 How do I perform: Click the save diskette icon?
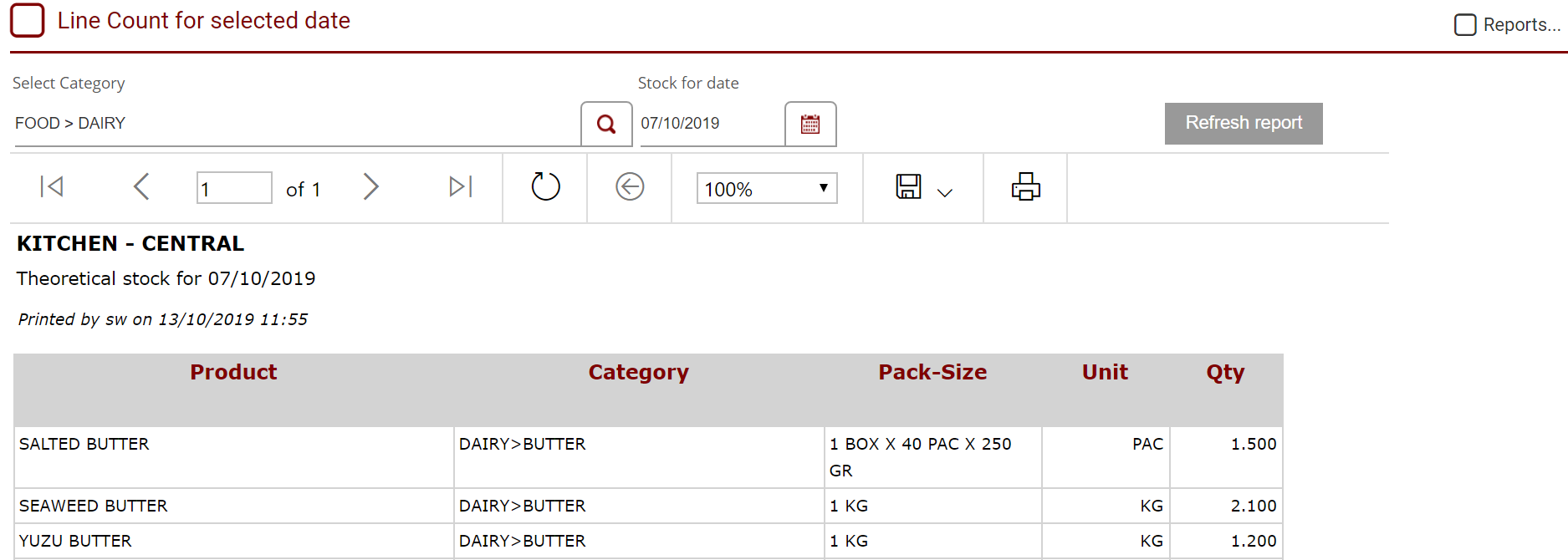[x=908, y=186]
